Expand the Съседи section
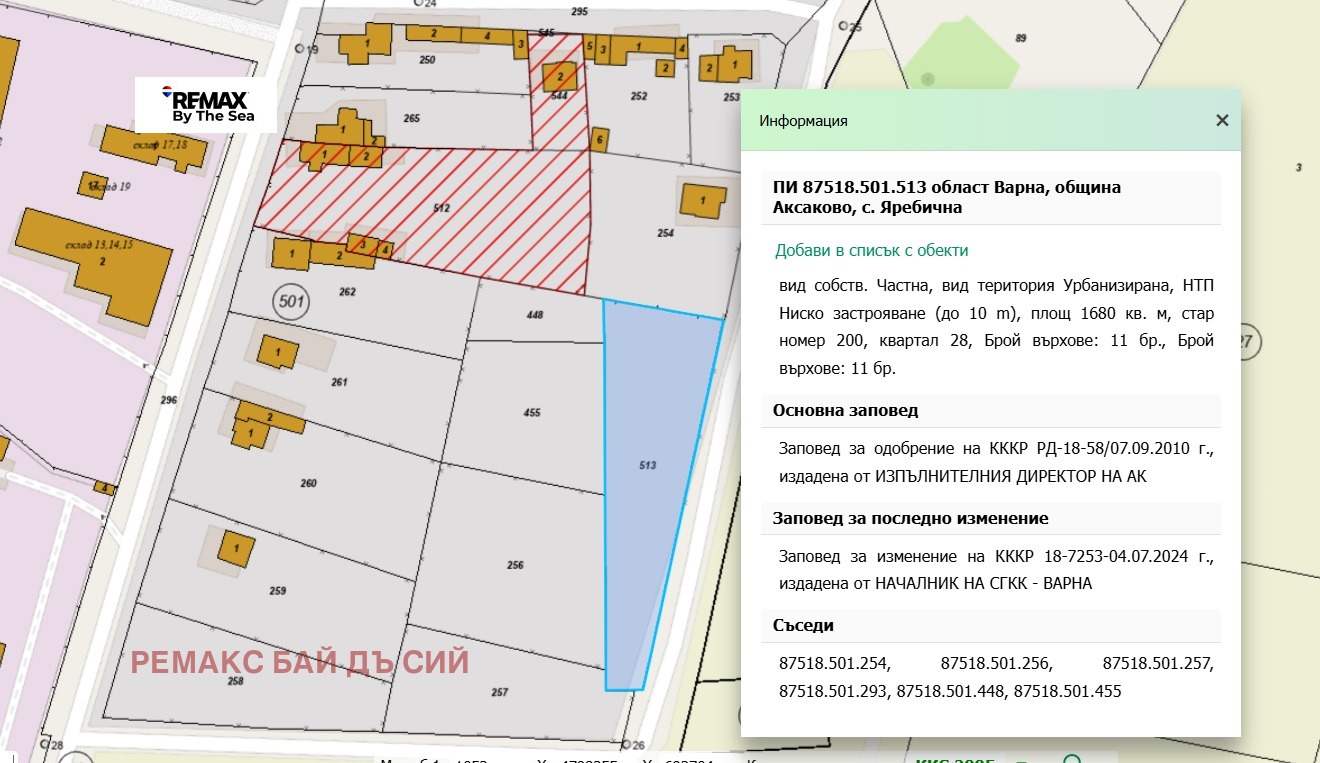The width and height of the screenshot is (1320, 763). (x=991, y=625)
